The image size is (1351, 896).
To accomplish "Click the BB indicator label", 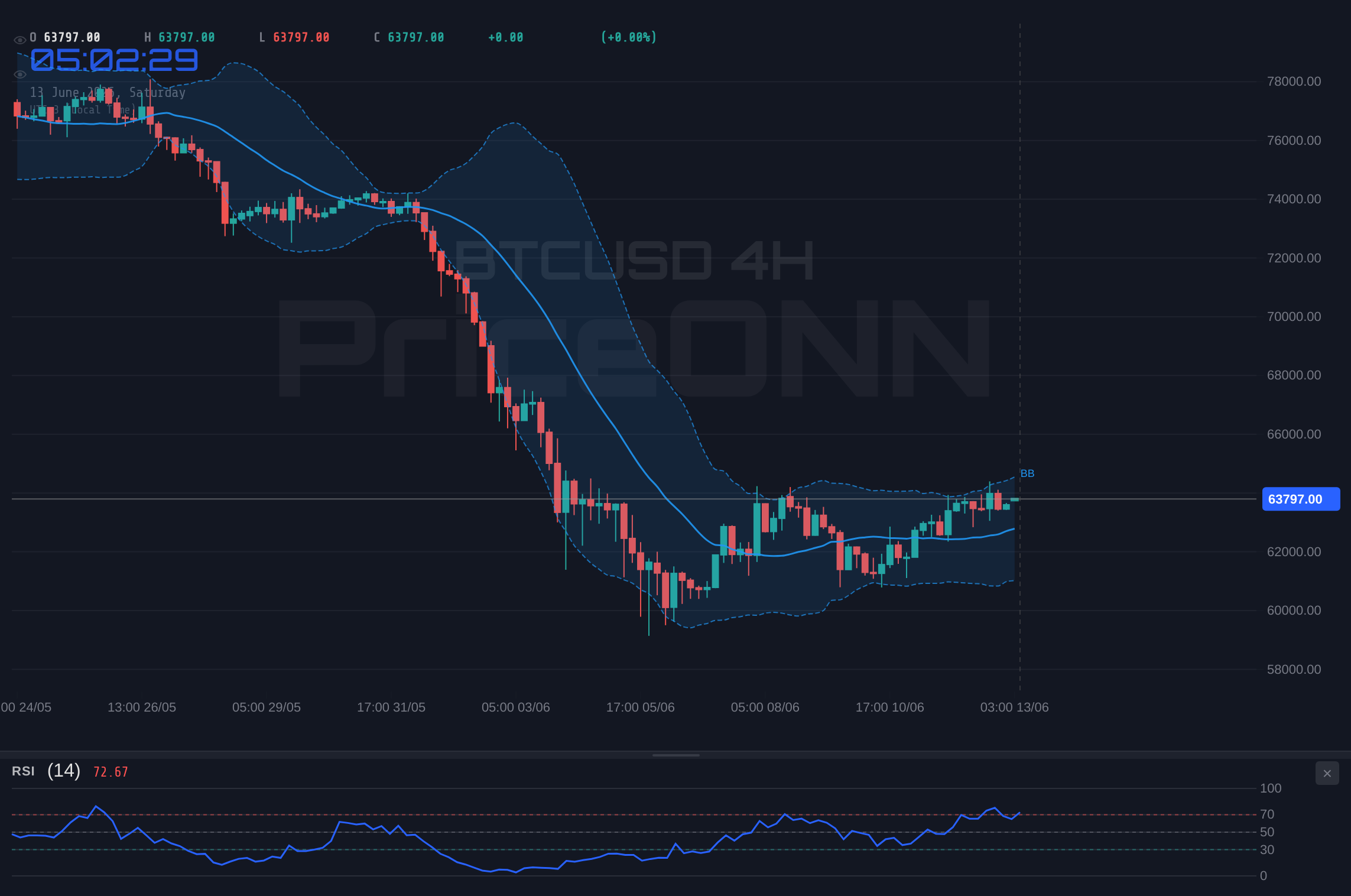I will tap(1027, 473).
